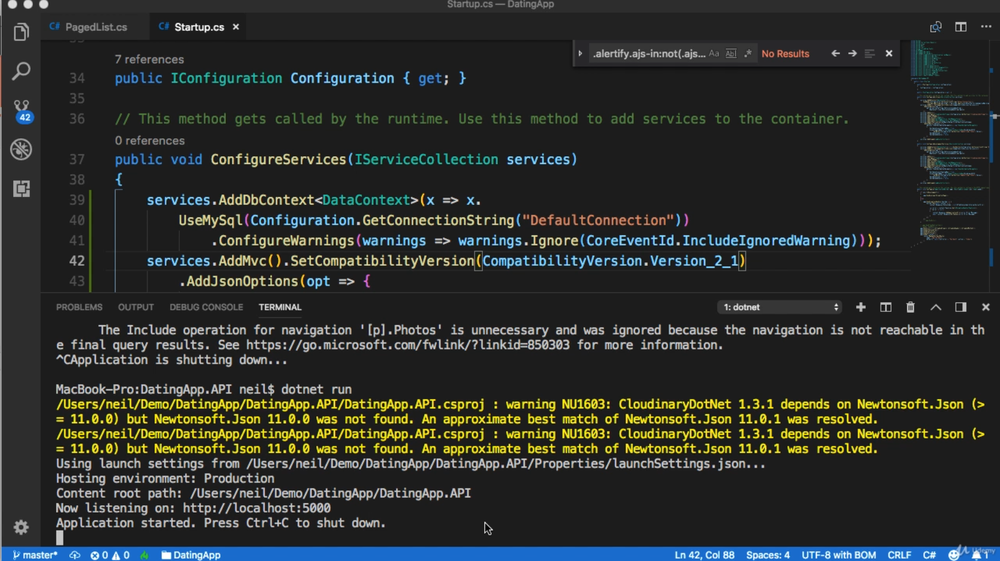Change indentation via 'Spaces: 4'

[x=768, y=555]
